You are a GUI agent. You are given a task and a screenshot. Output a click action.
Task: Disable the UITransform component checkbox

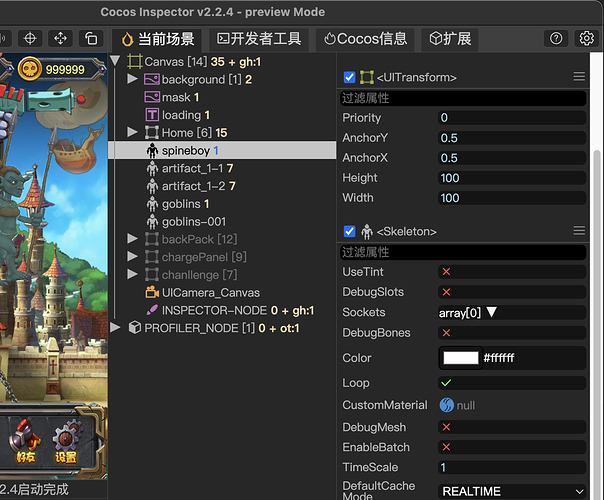pyautogui.click(x=349, y=77)
